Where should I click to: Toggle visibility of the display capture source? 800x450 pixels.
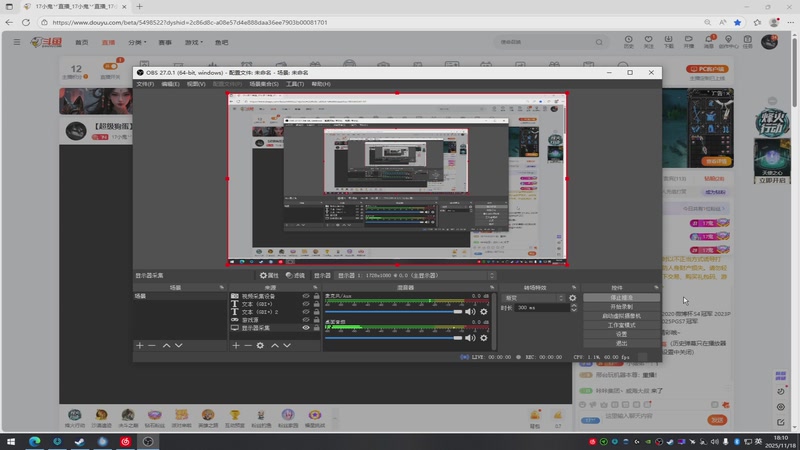click(x=307, y=328)
